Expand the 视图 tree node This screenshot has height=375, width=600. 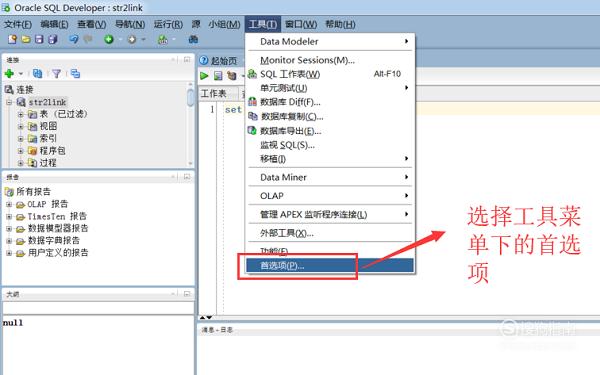coord(21,126)
